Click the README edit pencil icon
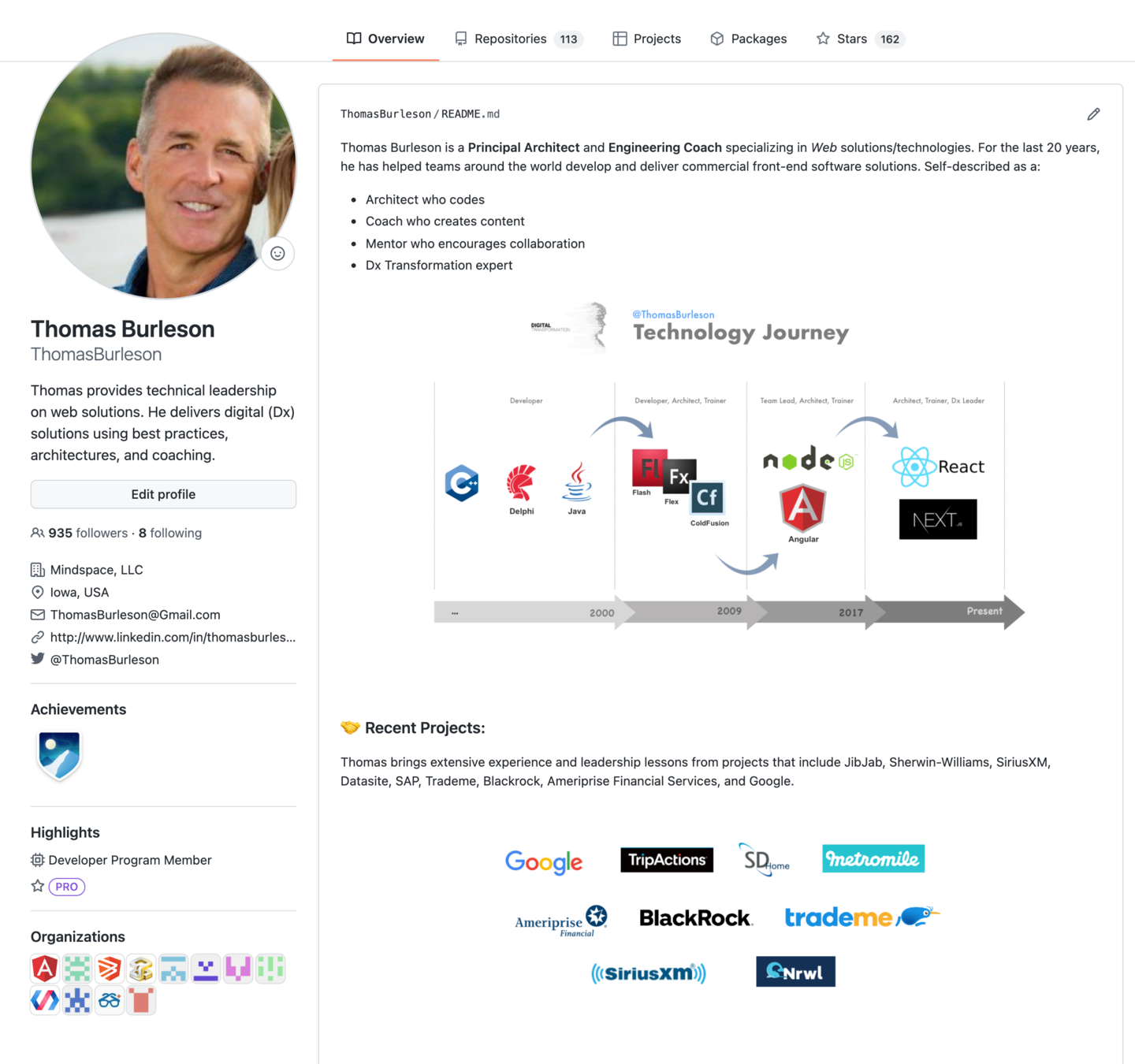Viewport: 1135px width, 1064px height. [1093, 114]
